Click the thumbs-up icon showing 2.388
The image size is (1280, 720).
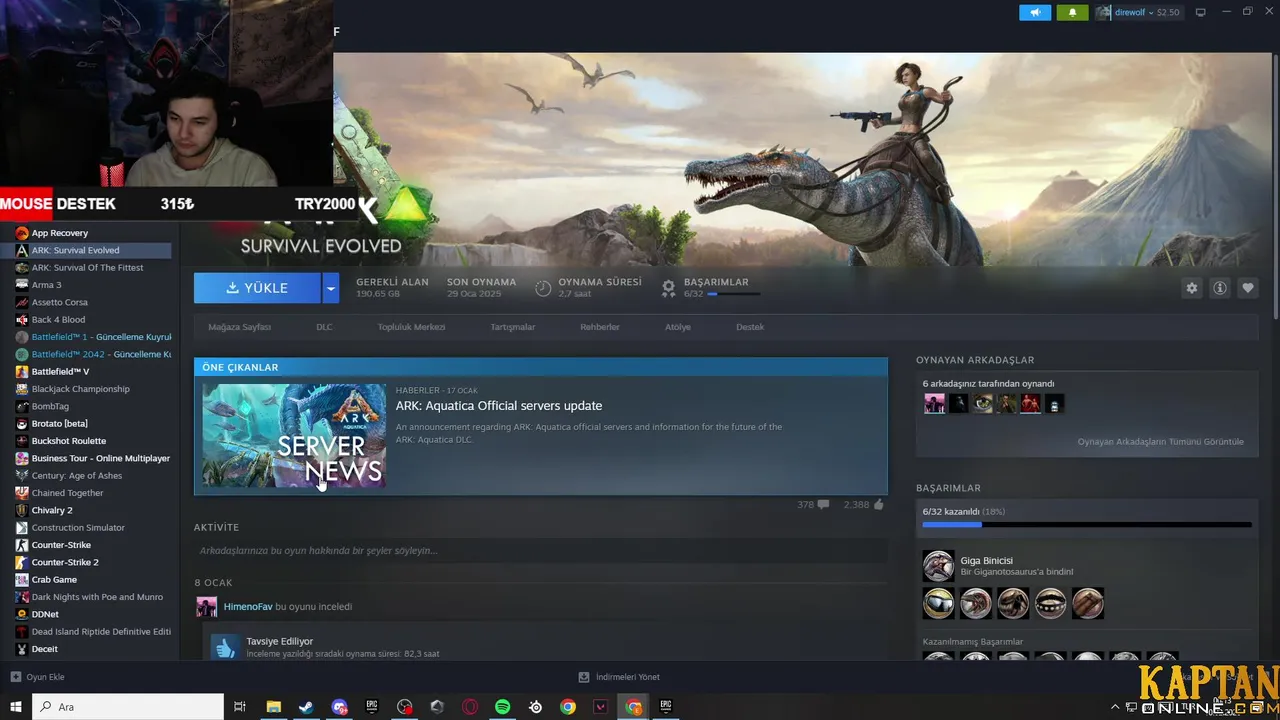[x=879, y=505]
